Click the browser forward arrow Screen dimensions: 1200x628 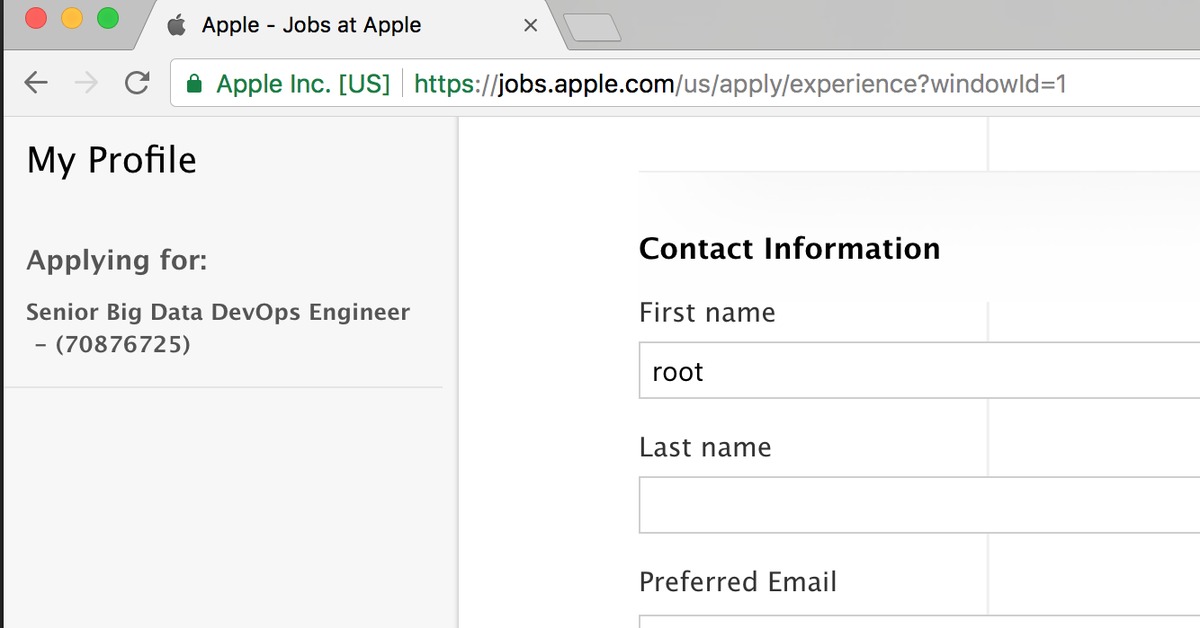coord(87,83)
